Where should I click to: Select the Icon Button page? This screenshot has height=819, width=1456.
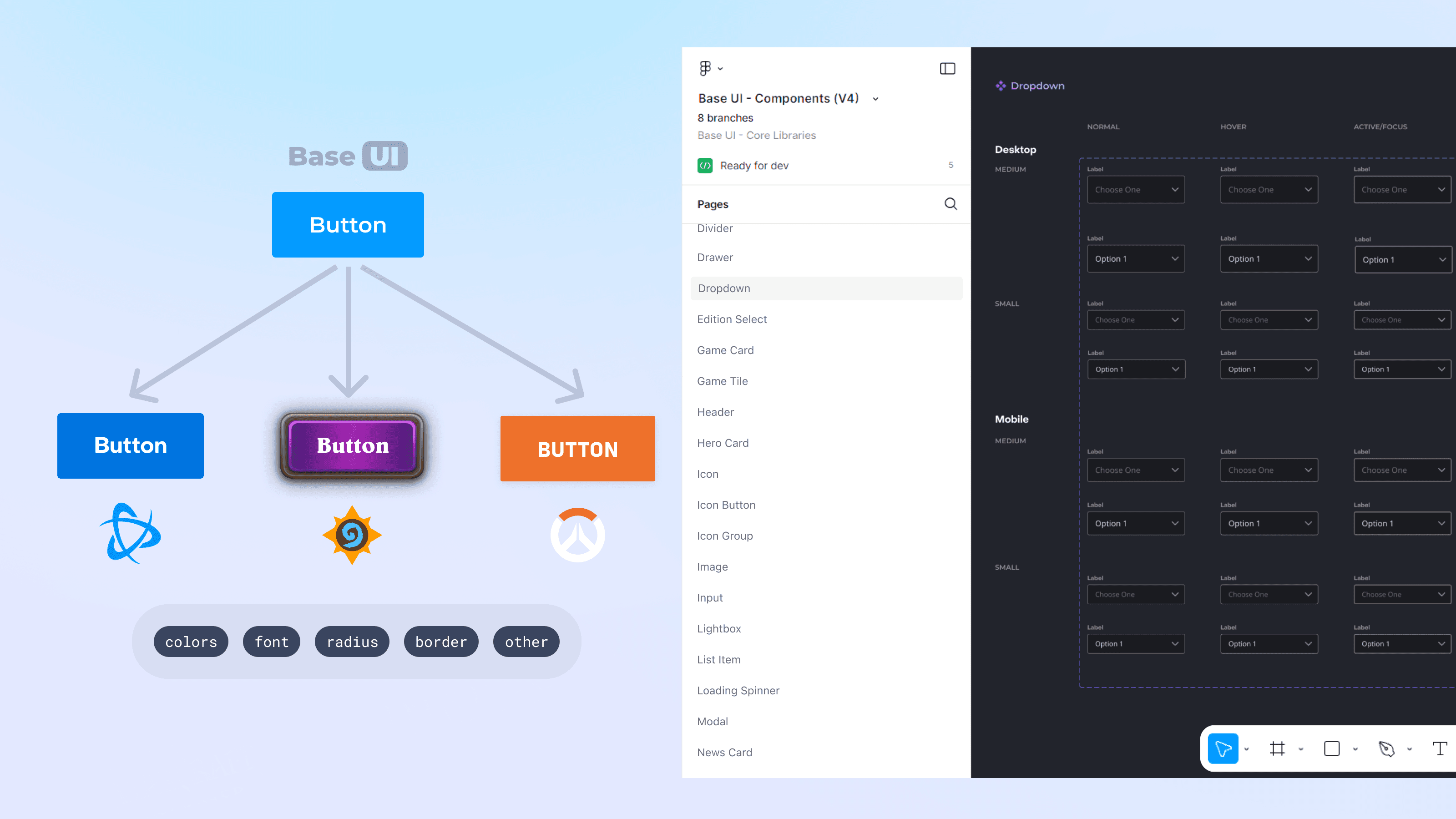(726, 505)
